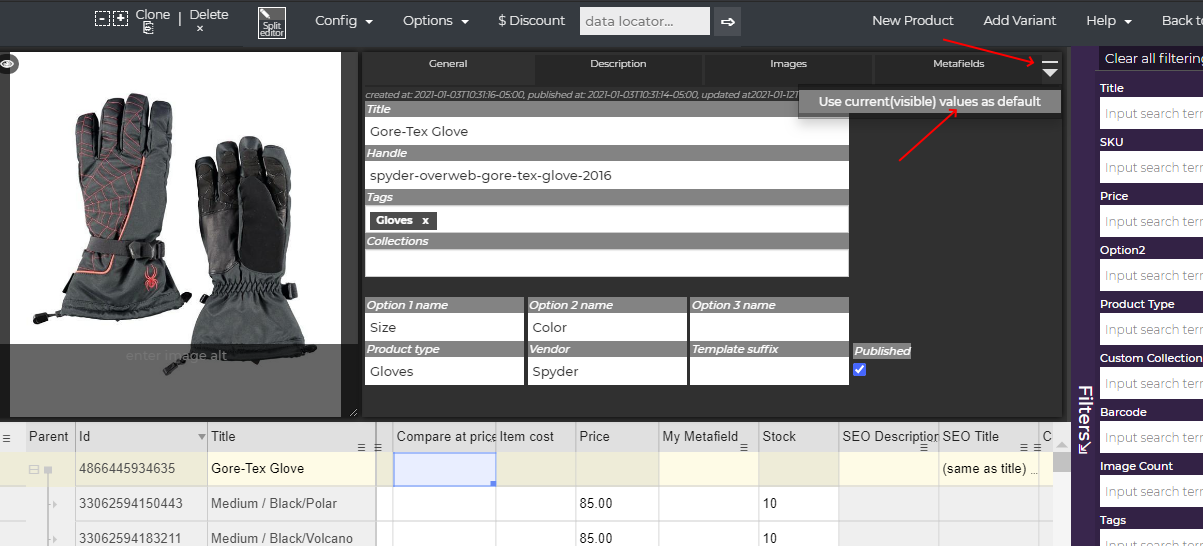This screenshot has height=546, width=1203.
Task: Click the New Product button
Action: [912, 21]
